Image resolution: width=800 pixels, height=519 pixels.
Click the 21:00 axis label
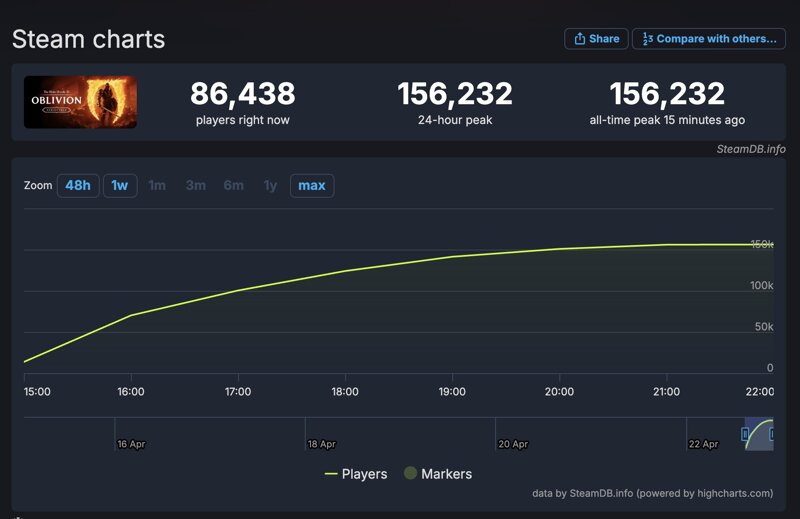point(666,391)
